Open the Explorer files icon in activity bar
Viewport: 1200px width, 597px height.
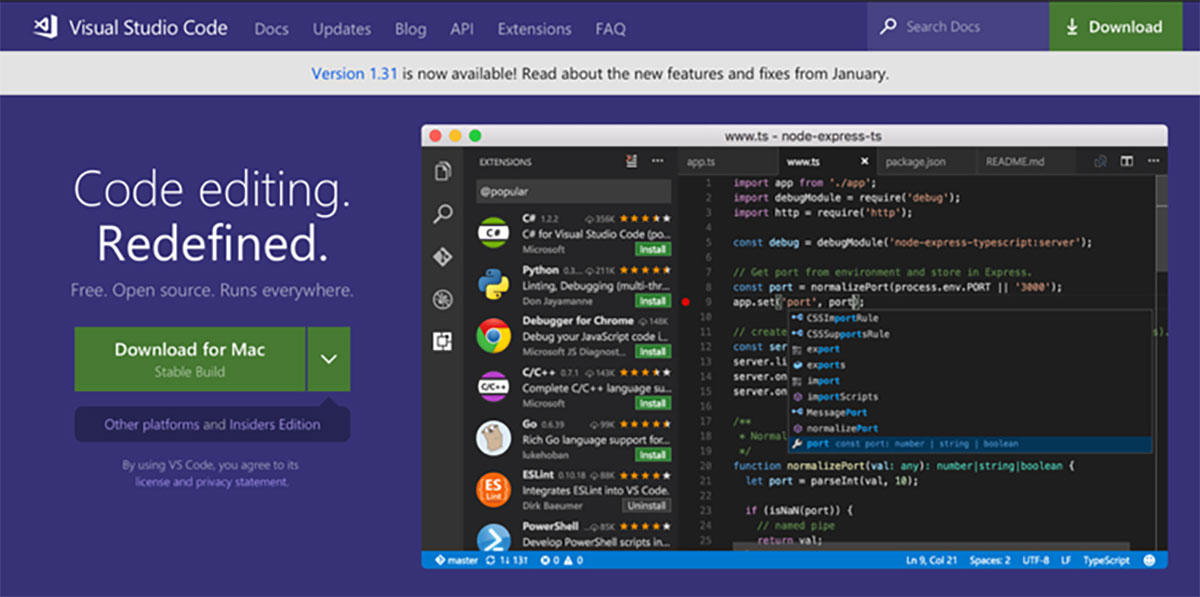[x=443, y=172]
